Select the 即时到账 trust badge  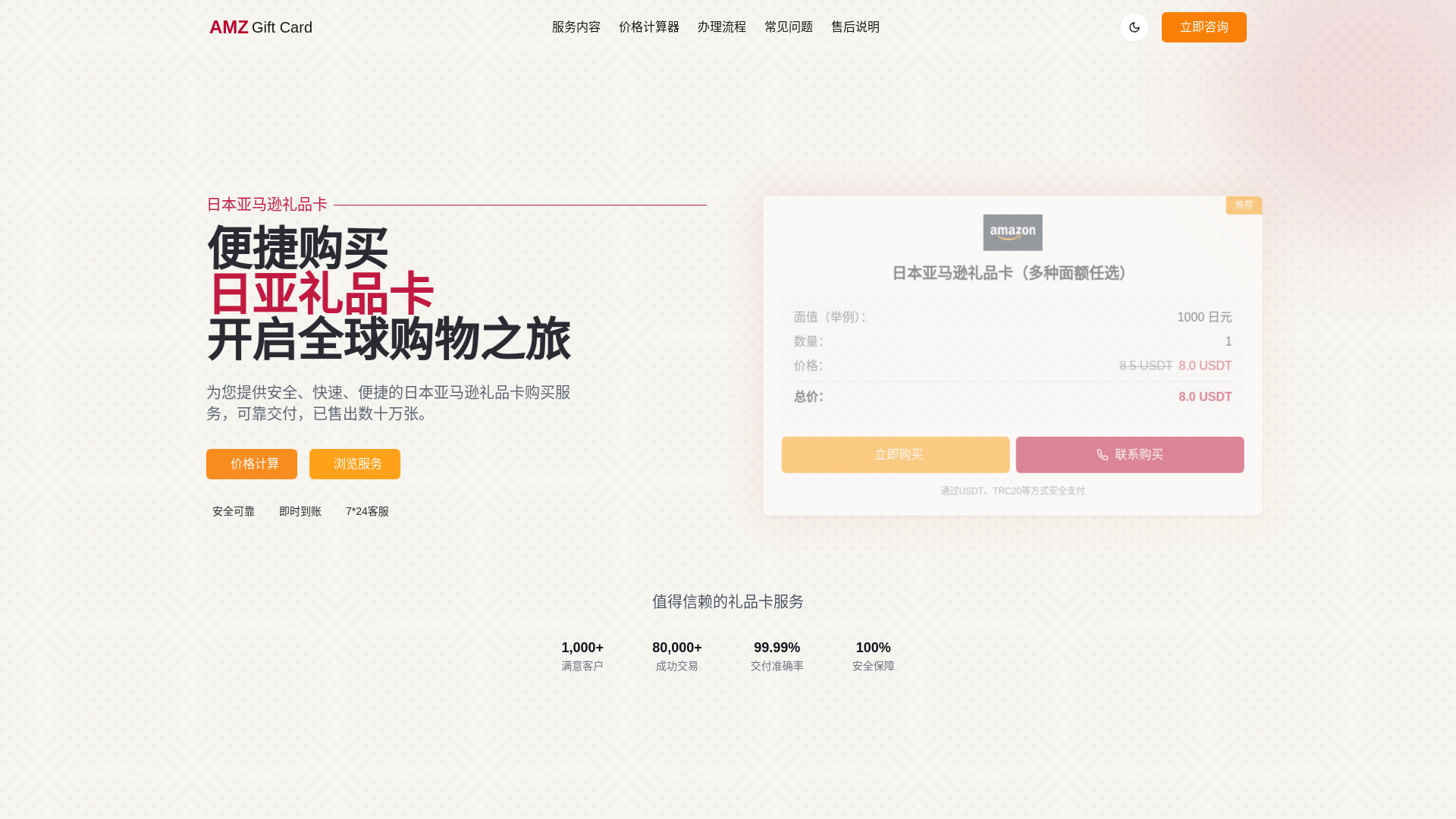pyautogui.click(x=300, y=511)
